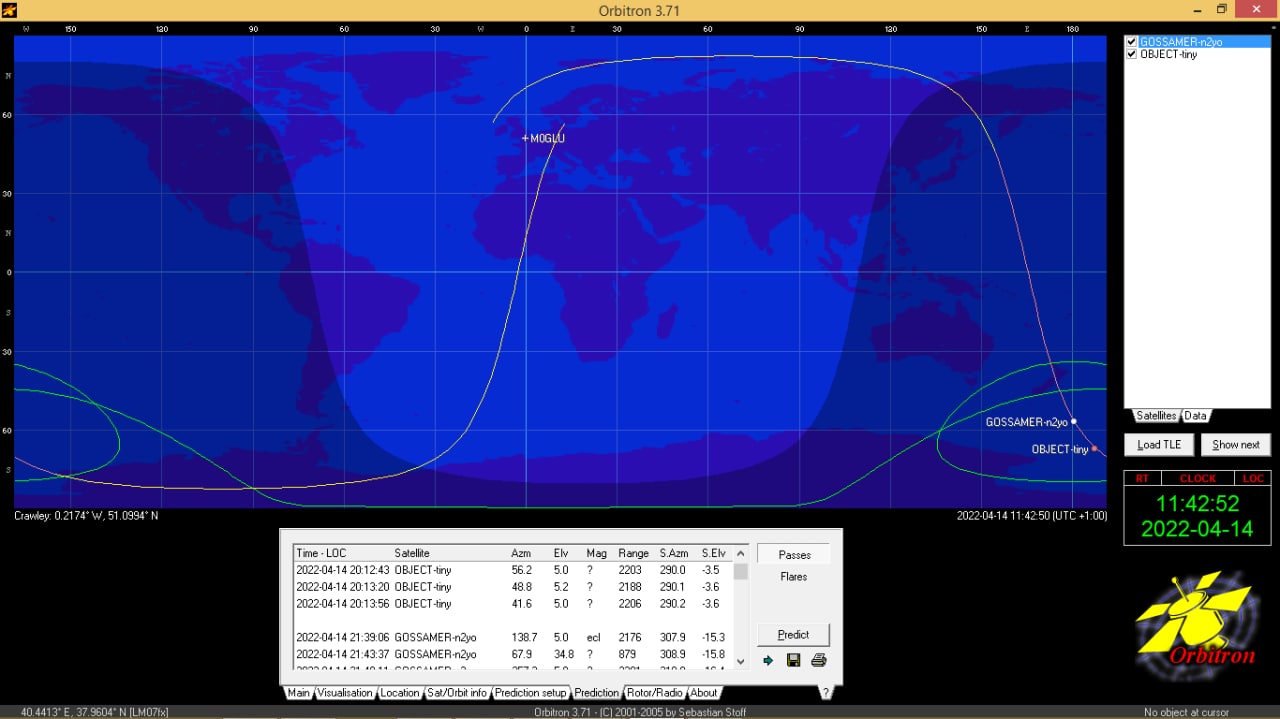Click the Orbitron satellite logo
Screen dimensions: 1280x719
(1196, 619)
